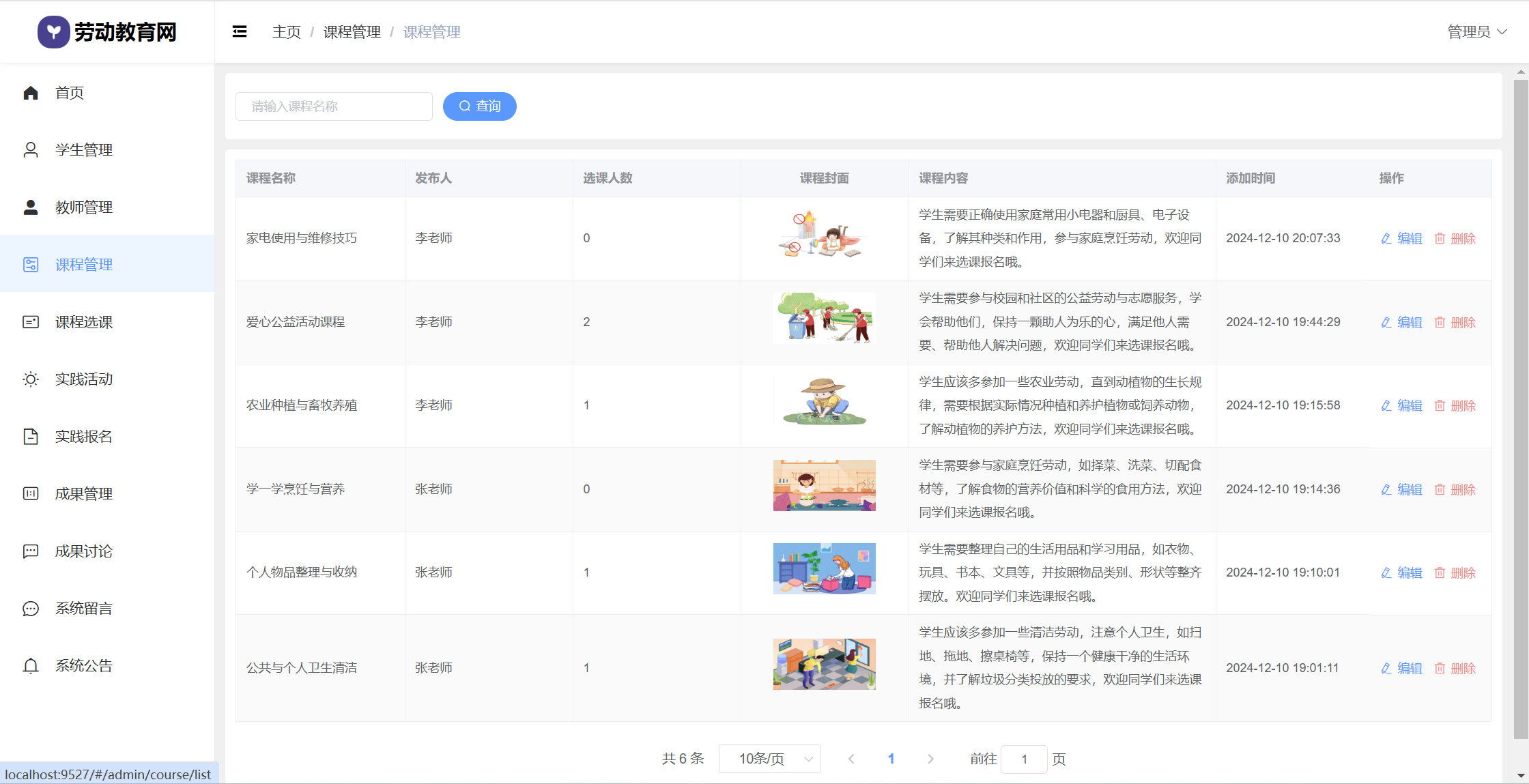Edit the 家电使用与维修技巧 course
This screenshot has height=784, width=1529.
pyautogui.click(x=1401, y=239)
